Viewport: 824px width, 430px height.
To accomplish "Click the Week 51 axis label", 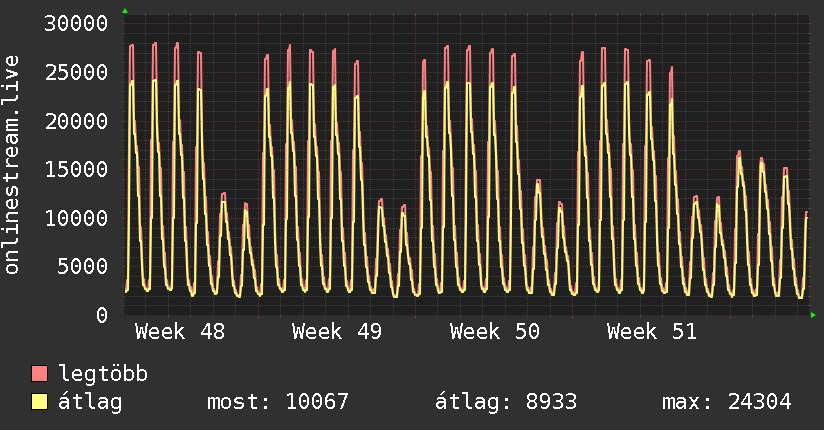I will (x=652, y=332).
